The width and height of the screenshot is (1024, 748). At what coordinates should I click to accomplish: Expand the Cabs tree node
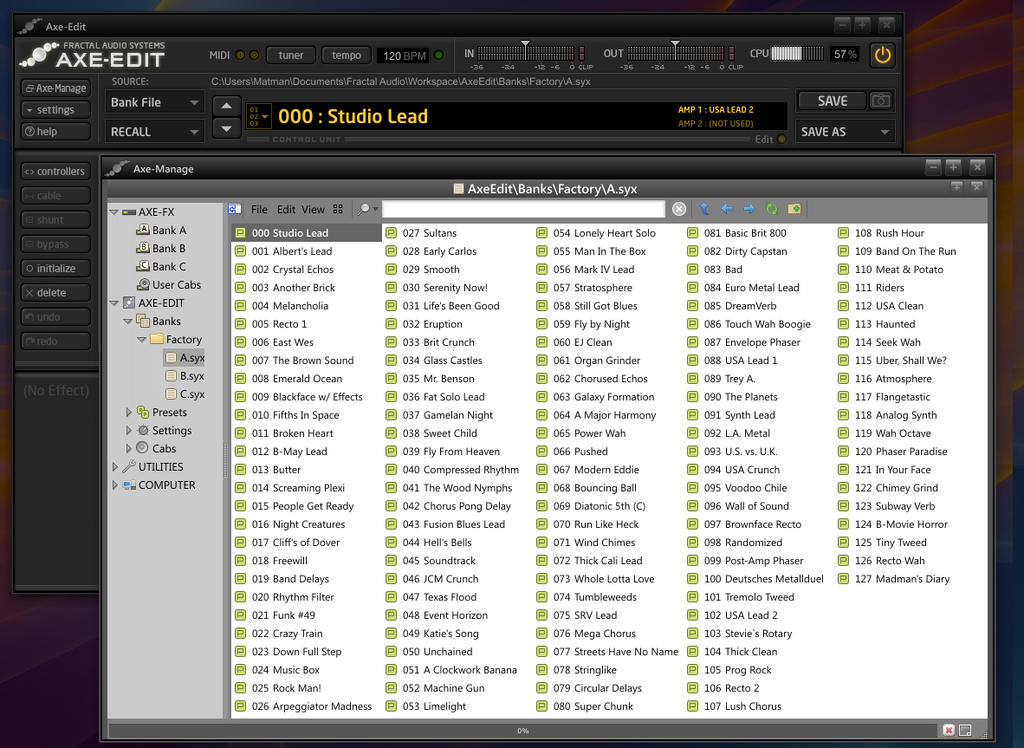tap(129, 449)
